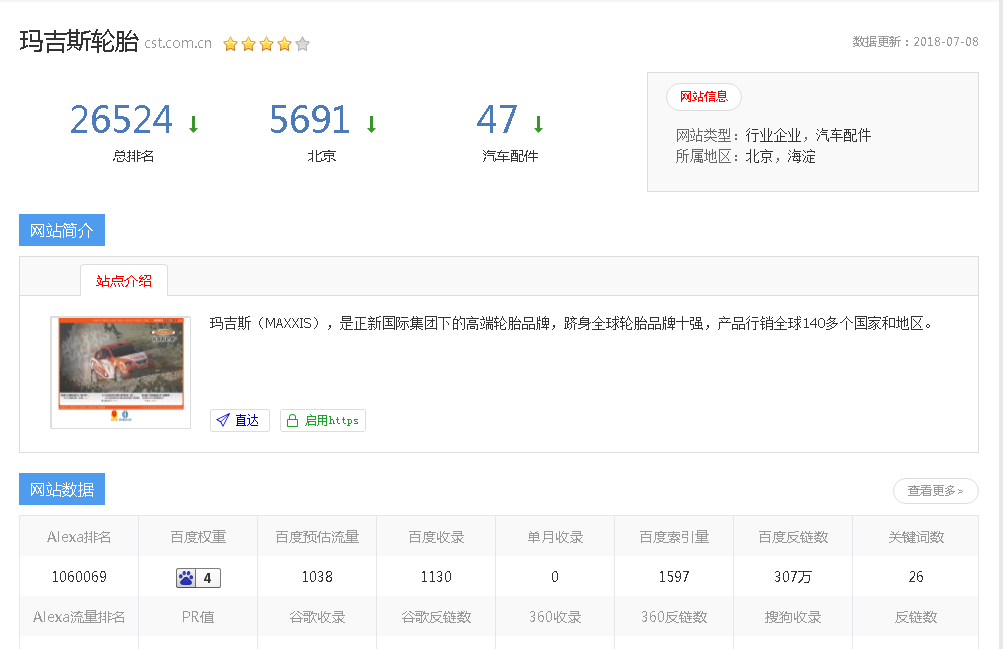Open 查看更多 for website data
Viewport: 1003px width, 649px height.
click(935, 490)
